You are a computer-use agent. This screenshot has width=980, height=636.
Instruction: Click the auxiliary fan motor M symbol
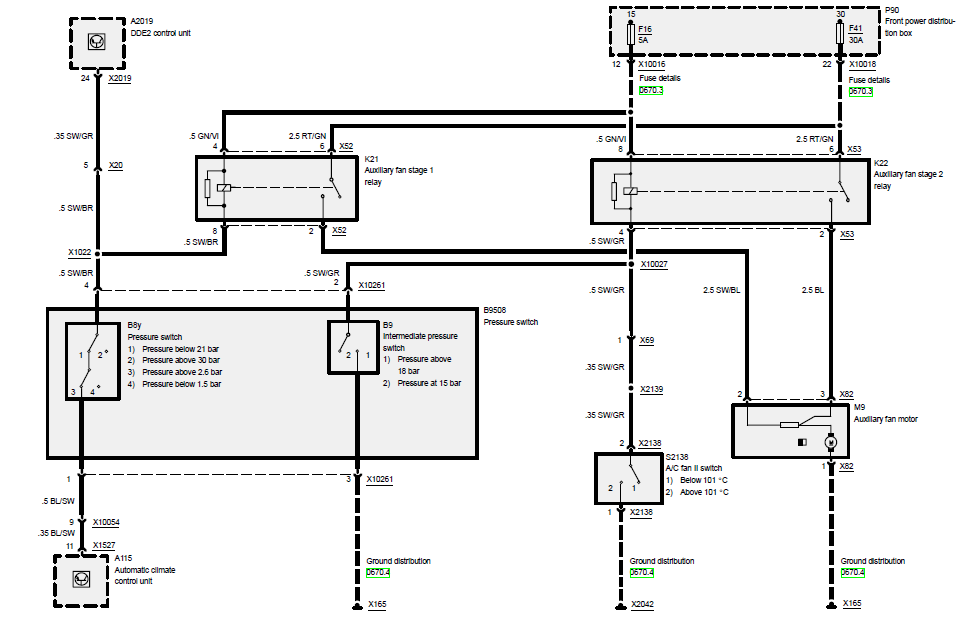tap(831, 442)
